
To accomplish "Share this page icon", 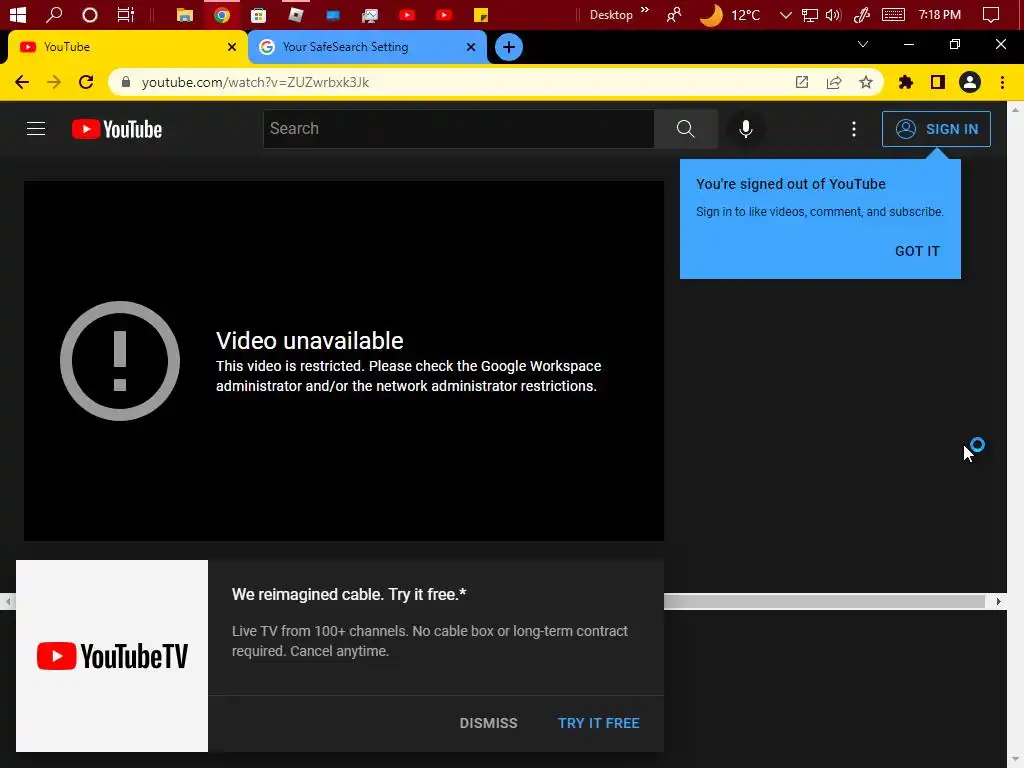I will pos(833,82).
